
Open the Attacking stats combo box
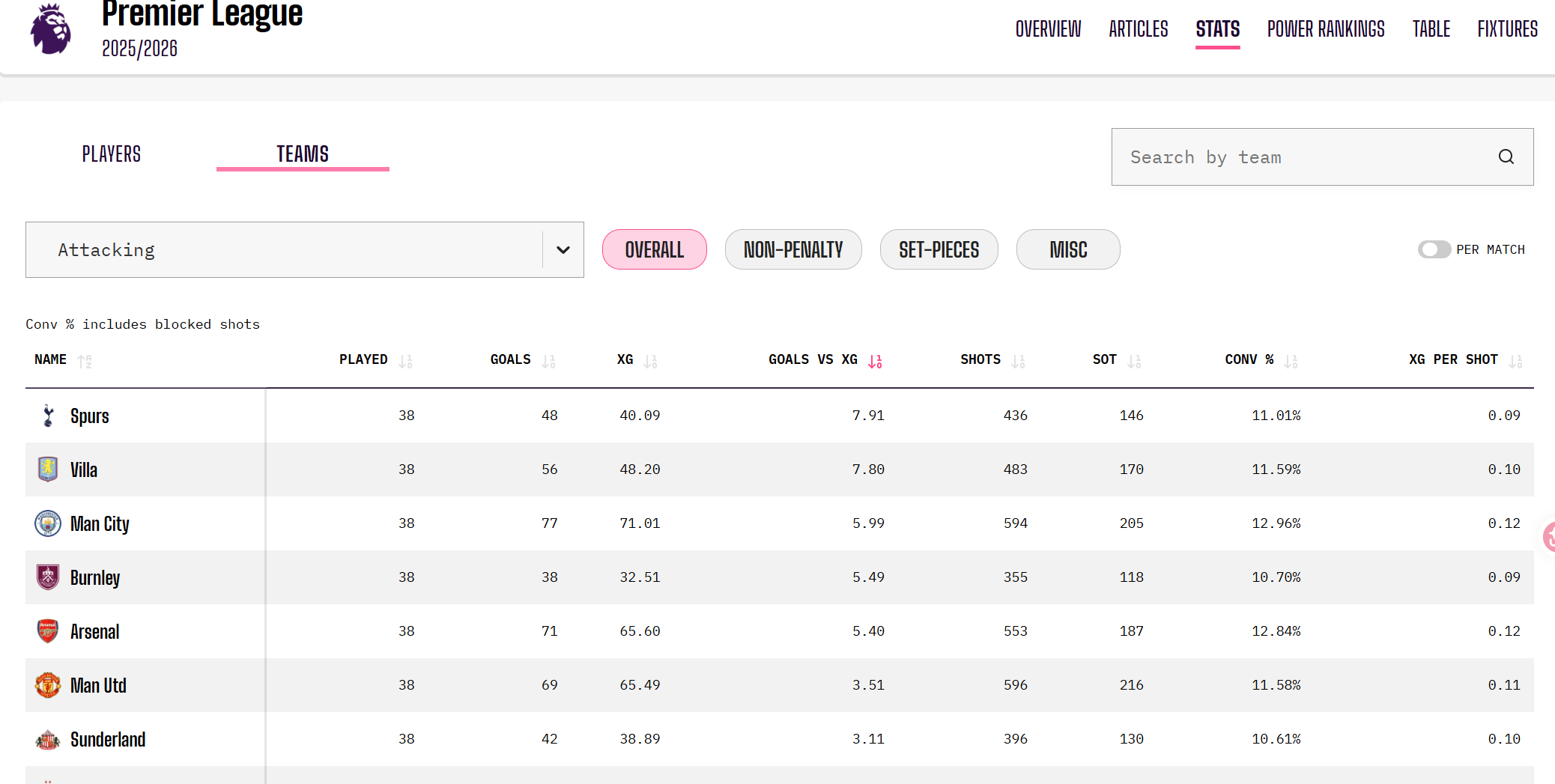click(x=305, y=249)
